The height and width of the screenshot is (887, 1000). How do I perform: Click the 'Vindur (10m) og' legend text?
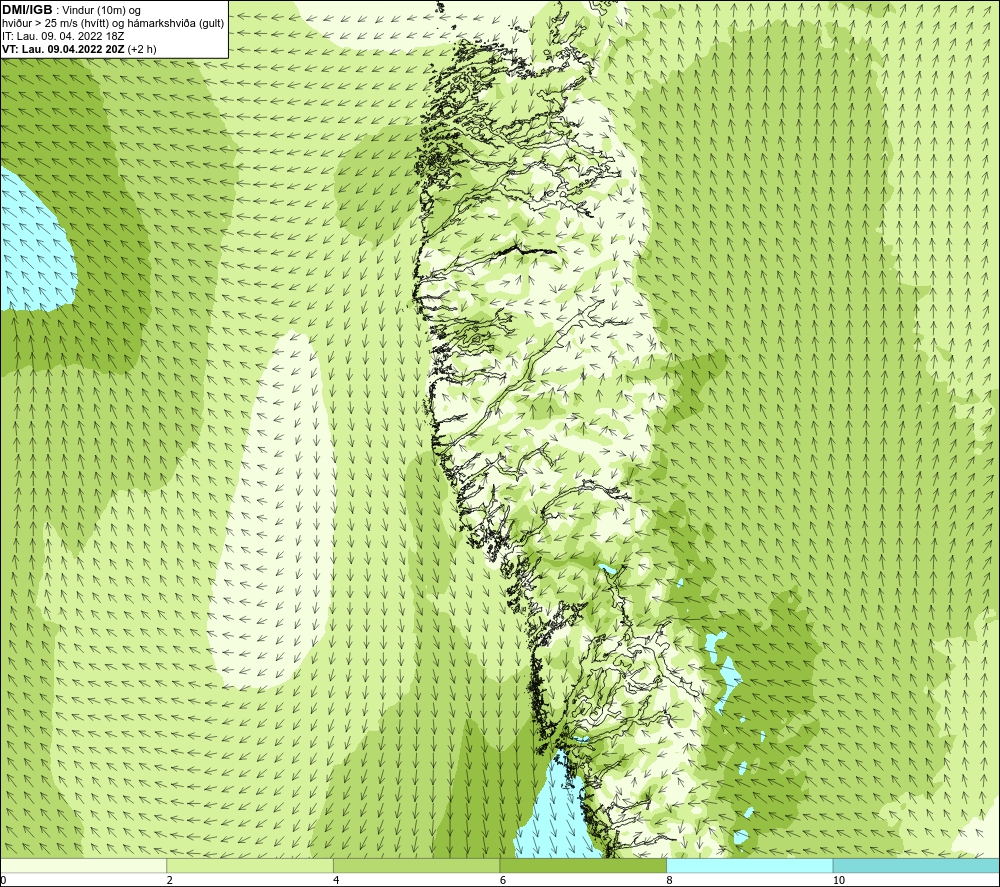tap(101, 11)
